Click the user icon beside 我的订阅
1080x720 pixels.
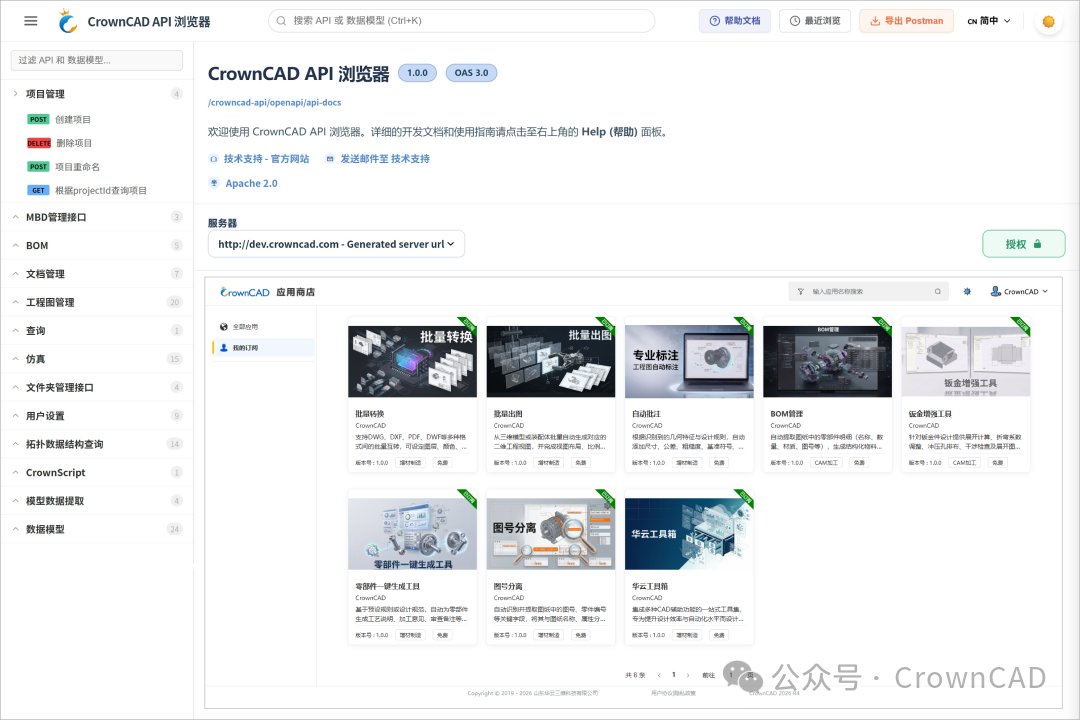[x=224, y=348]
